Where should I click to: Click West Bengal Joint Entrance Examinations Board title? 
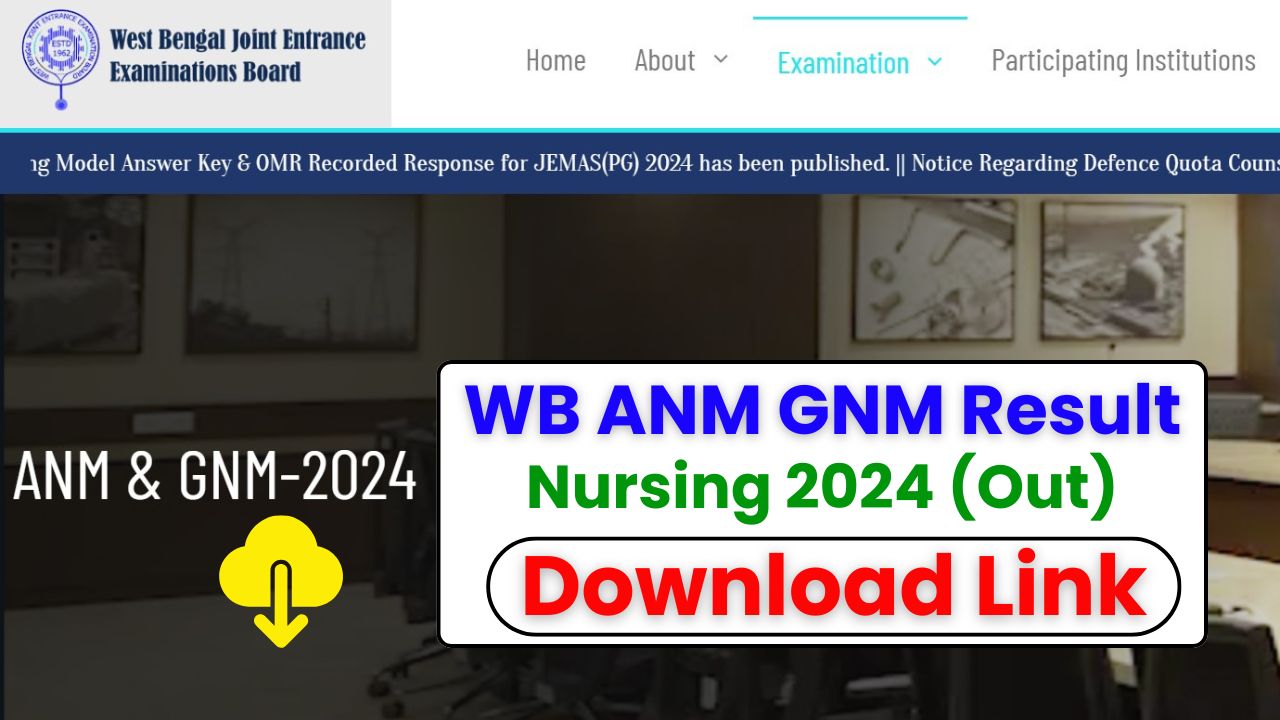pyautogui.click(x=237, y=56)
